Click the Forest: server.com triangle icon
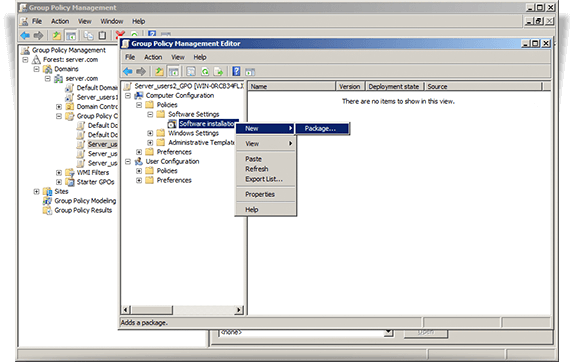 click(x=36, y=60)
